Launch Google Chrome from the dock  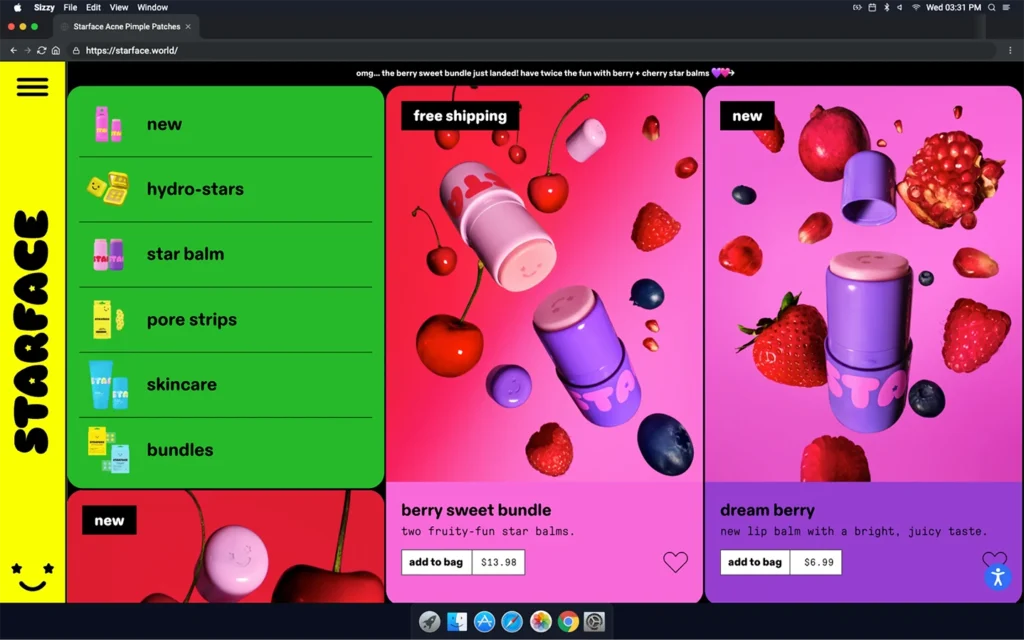[x=567, y=621]
